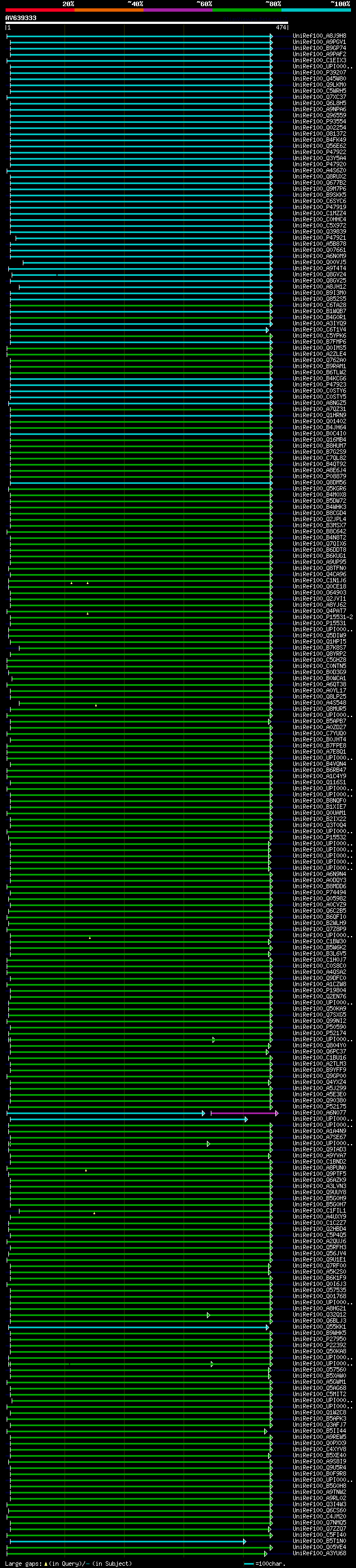Choose the UniRef100_B7K8S7 label
The image size is (356, 1568).
coord(319,647)
